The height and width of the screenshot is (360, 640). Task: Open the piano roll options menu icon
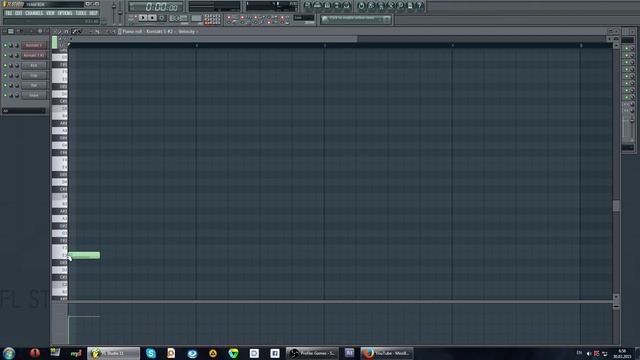56,31
